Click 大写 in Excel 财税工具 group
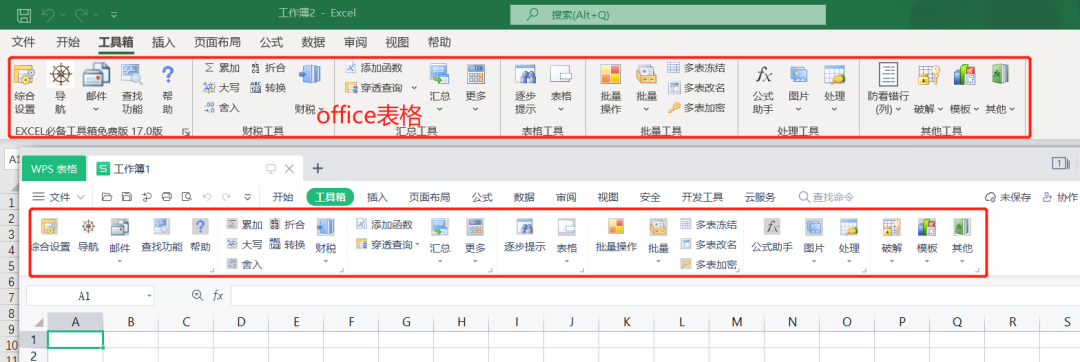The width and height of the screenshot is (1080, 362). [222, 87]
